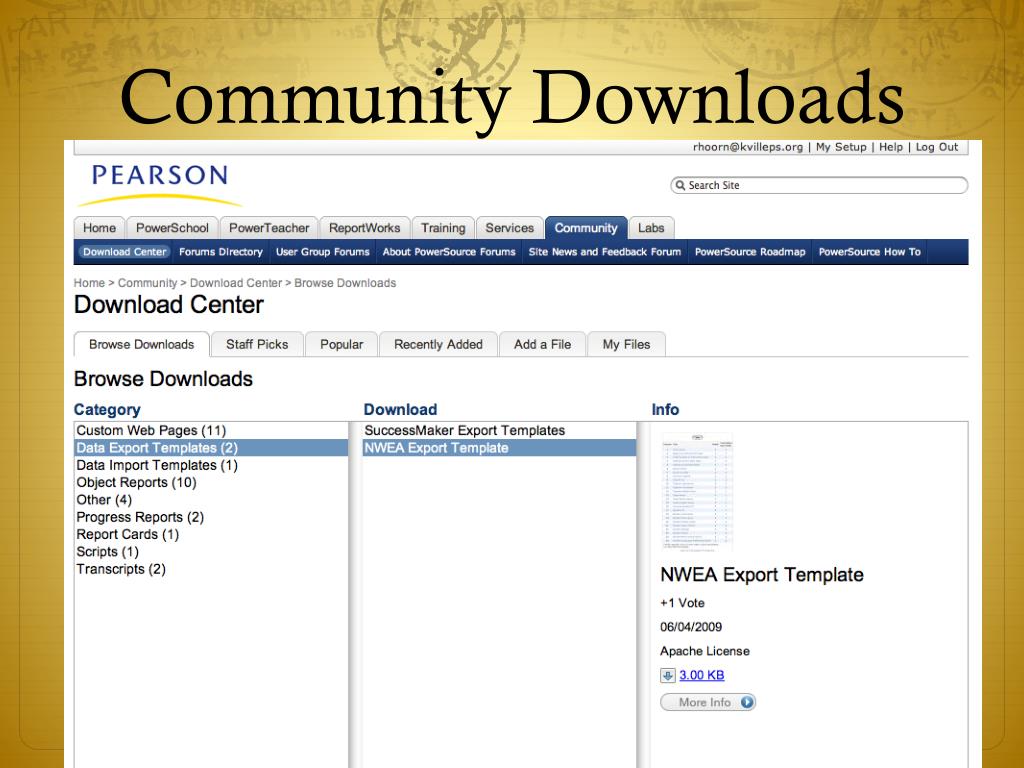This screenshot has width=1024, height=768.
Task: Select SuccessMaker Export Templates download
Action: [x=499, y=430]
